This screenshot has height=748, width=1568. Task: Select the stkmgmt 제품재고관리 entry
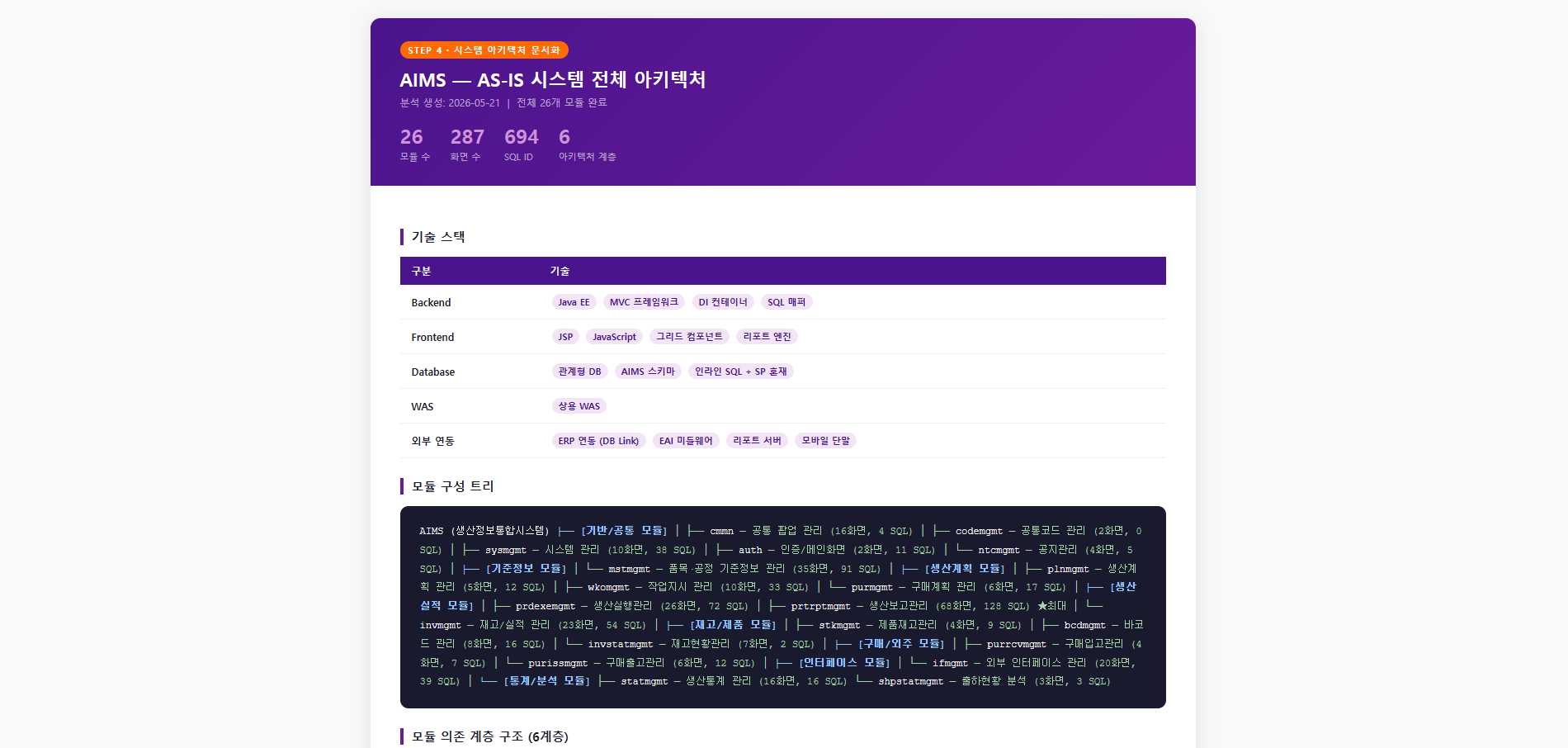click(919, 625)
